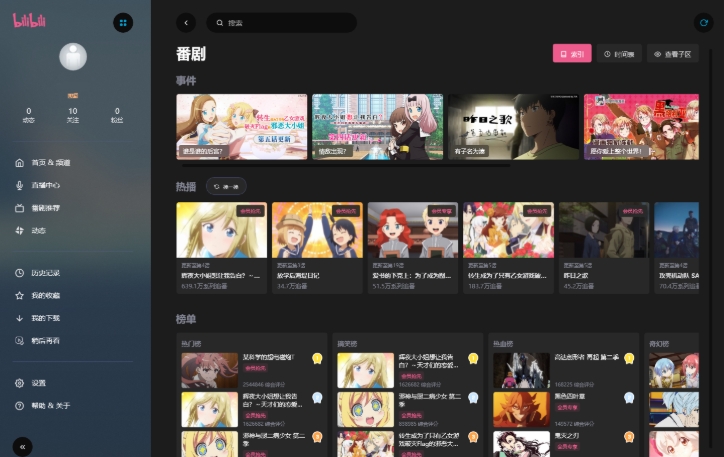724x457 pixels.
Task: Open the rank 1 entry in 热血榜 scored 168225
Action: click(564, 370)
